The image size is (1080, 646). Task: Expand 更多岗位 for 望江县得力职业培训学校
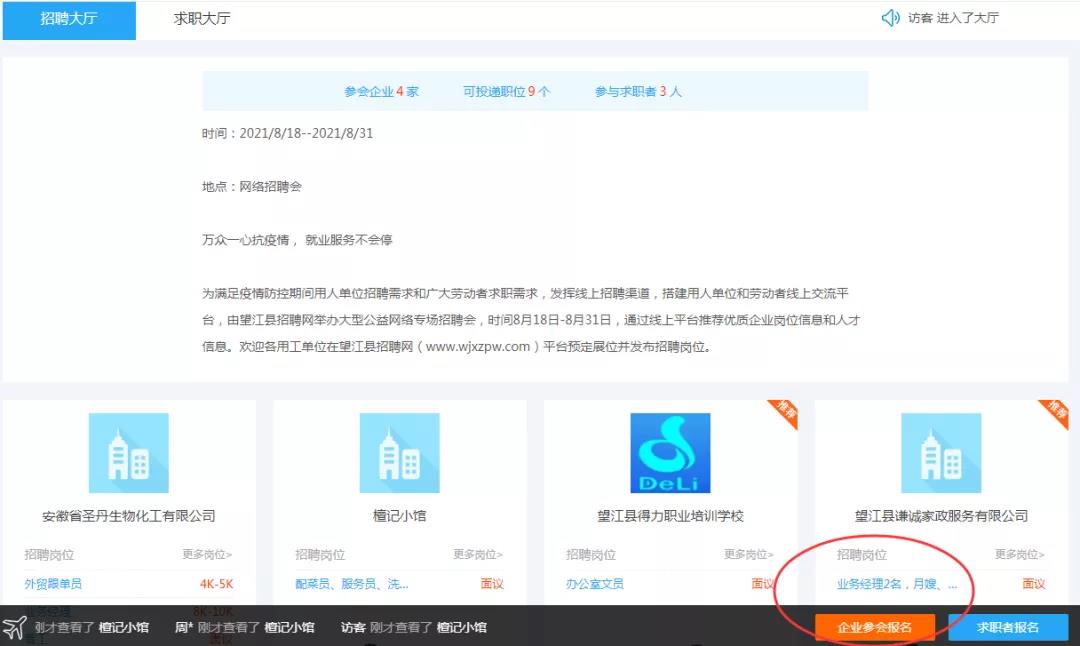[749, 554]
